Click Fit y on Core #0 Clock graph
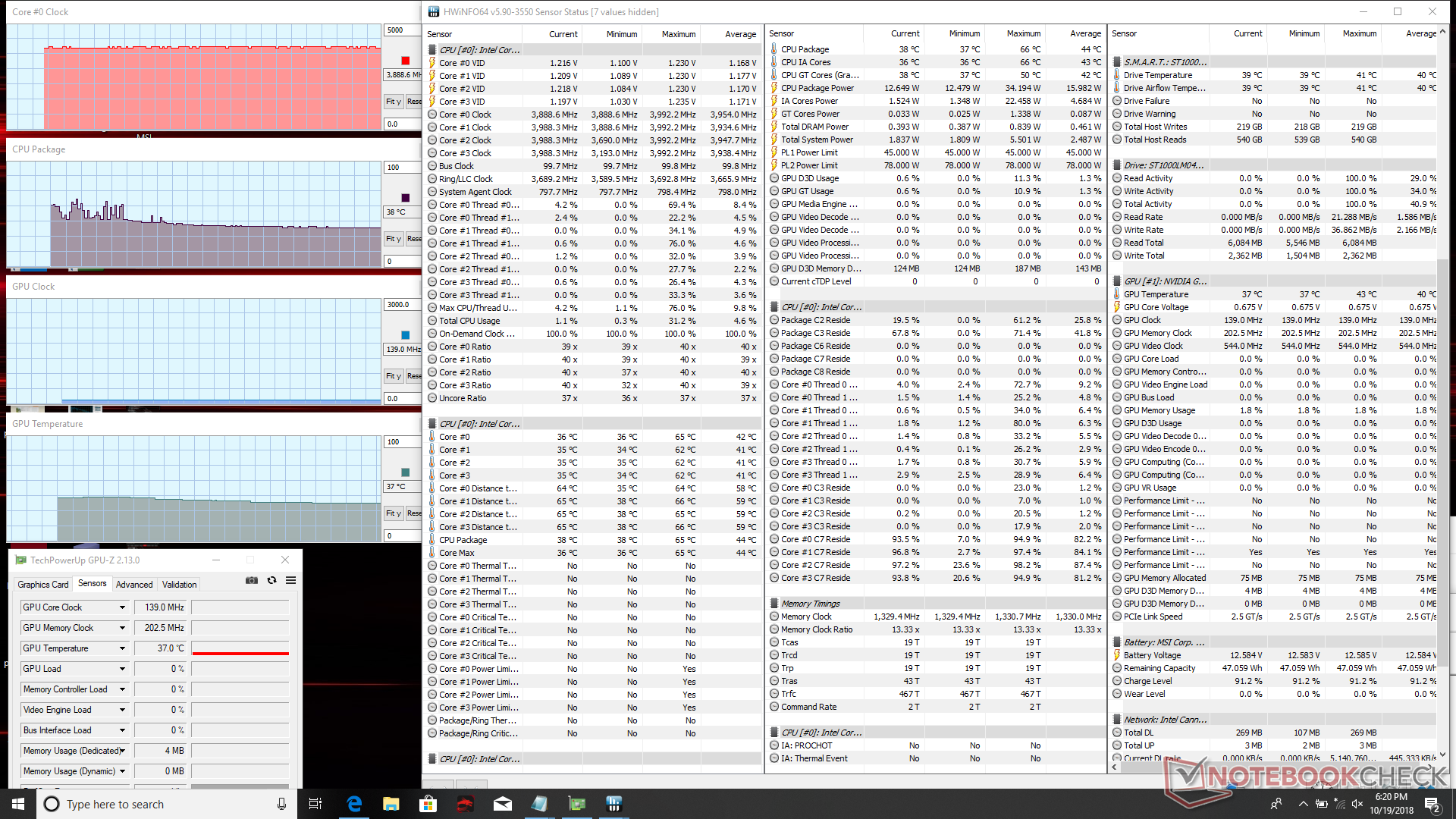Viewport: 1456px width, 819px height. point(393,101)
